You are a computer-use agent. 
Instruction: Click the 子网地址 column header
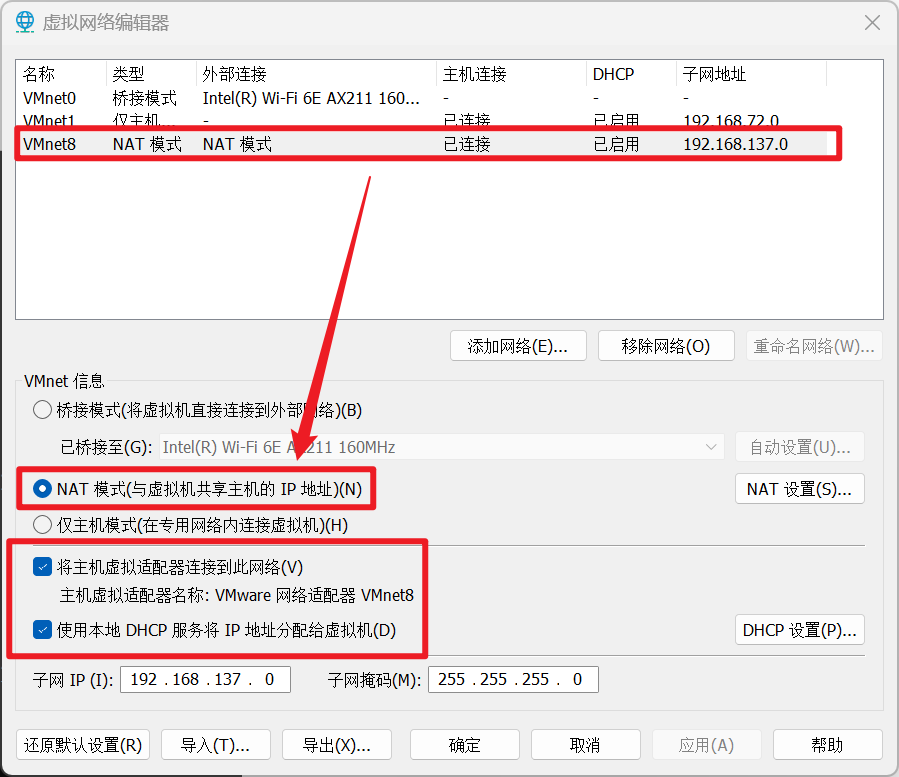(x=751, y=74)
